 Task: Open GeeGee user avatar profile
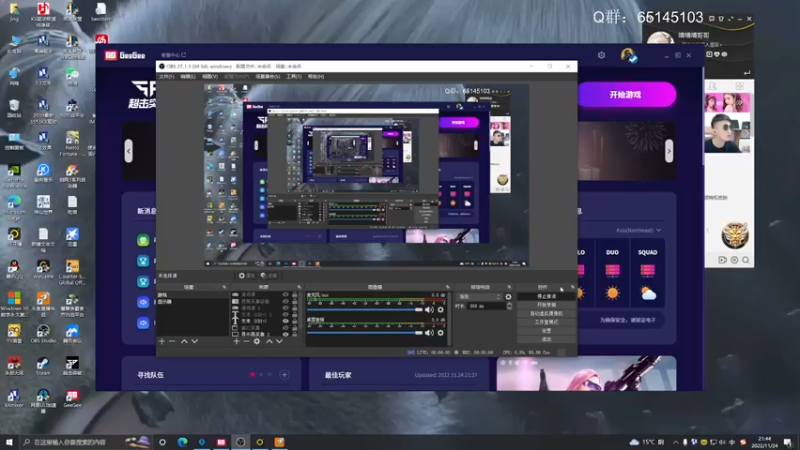628,55
